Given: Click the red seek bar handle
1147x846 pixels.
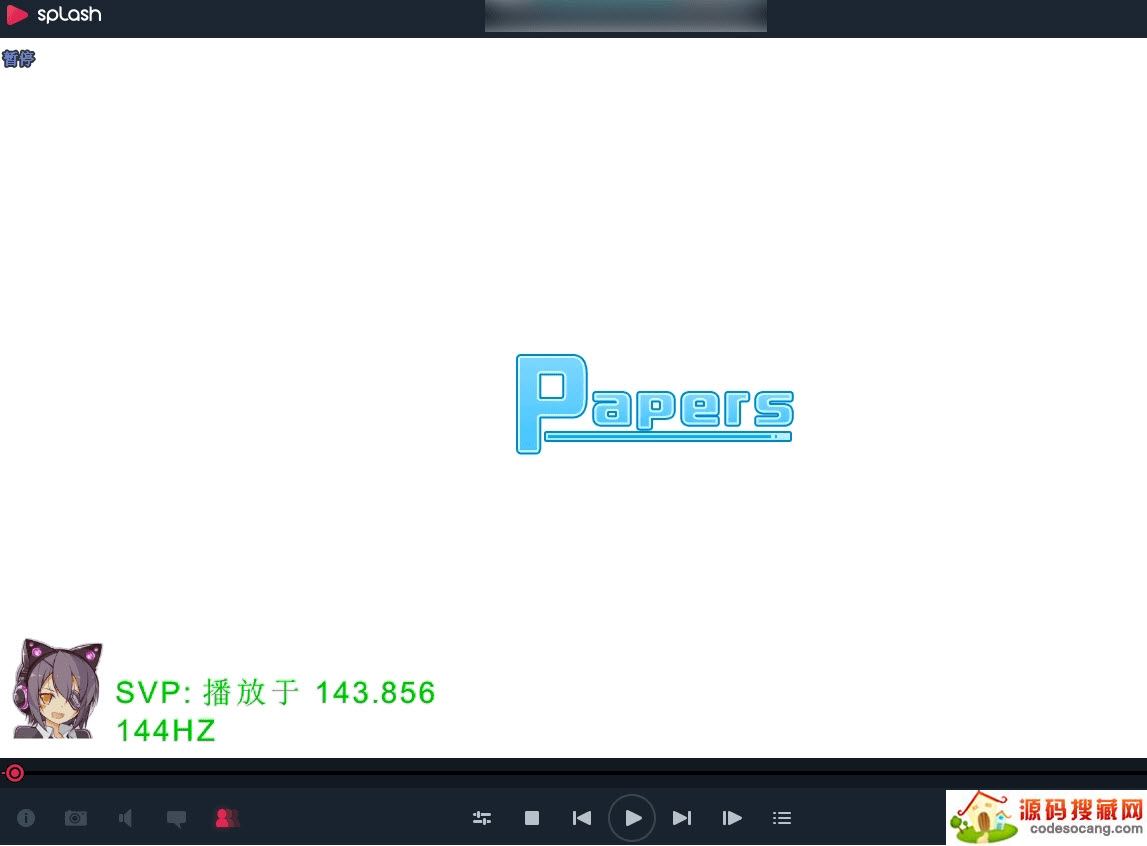Looking at the screenshot, I should pyautogui.click(x=15, y=773).
